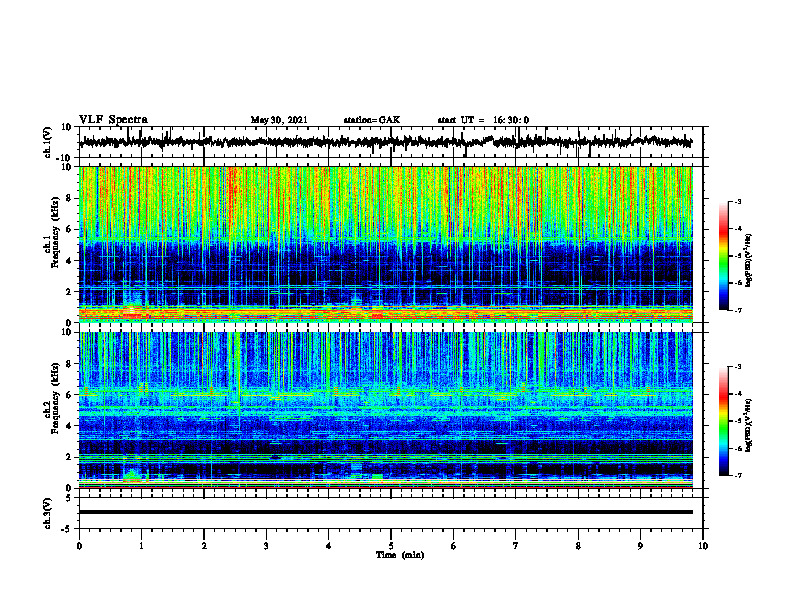The width and height of the screenshot is (792, 612).
Task: Click the "ch.1(V)" axis label
Action: 48,142
